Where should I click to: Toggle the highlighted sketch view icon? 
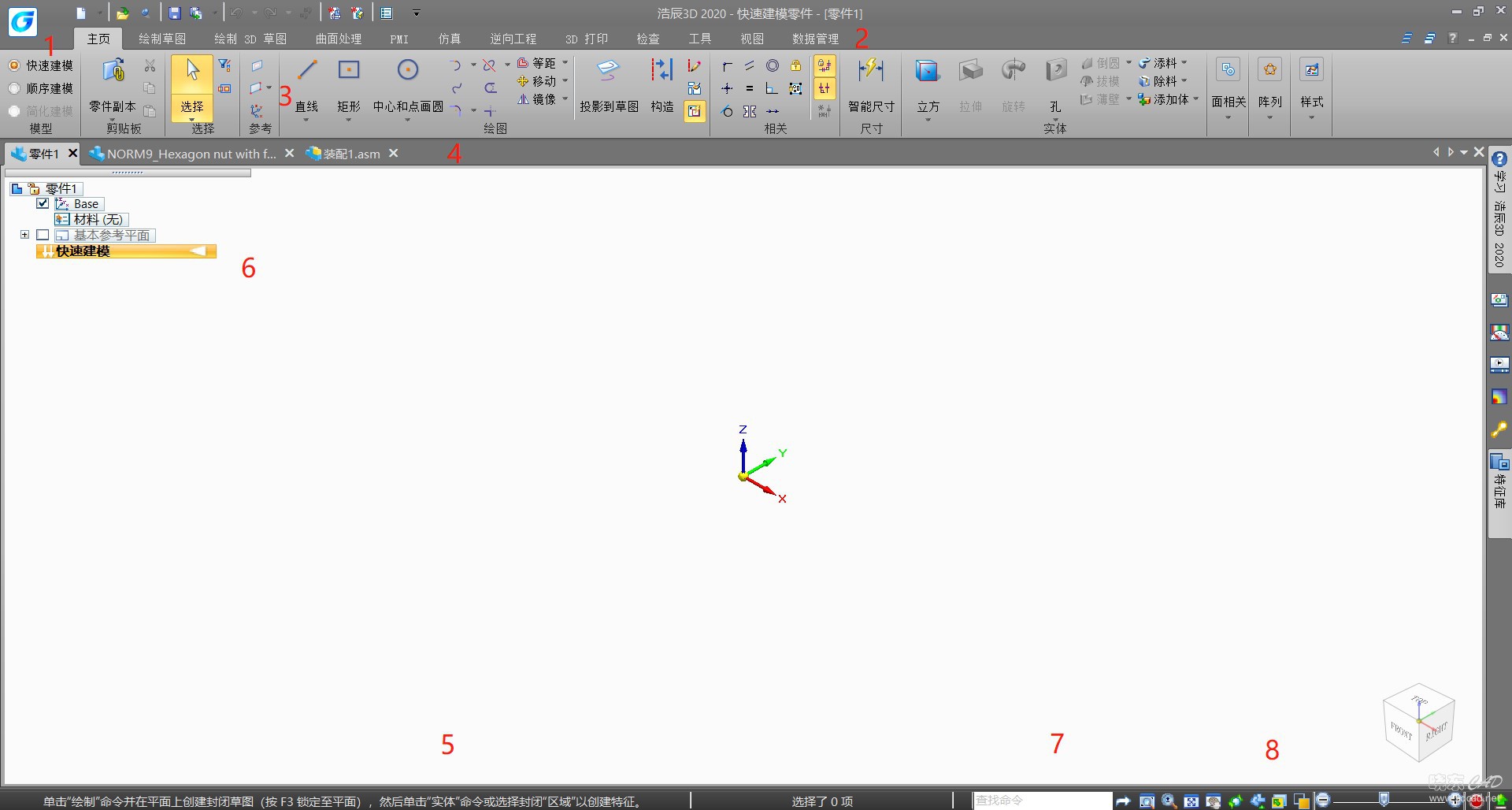[x=694, y=111]
